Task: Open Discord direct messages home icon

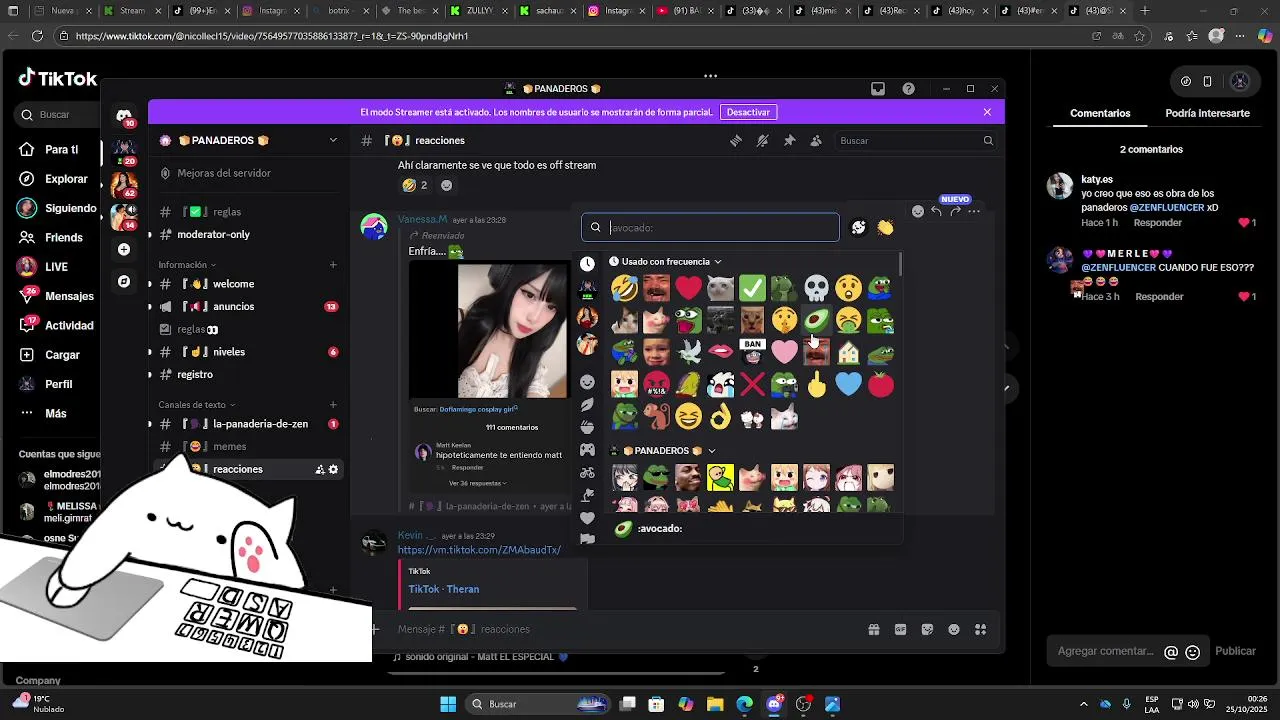Action: click(124, 116)
